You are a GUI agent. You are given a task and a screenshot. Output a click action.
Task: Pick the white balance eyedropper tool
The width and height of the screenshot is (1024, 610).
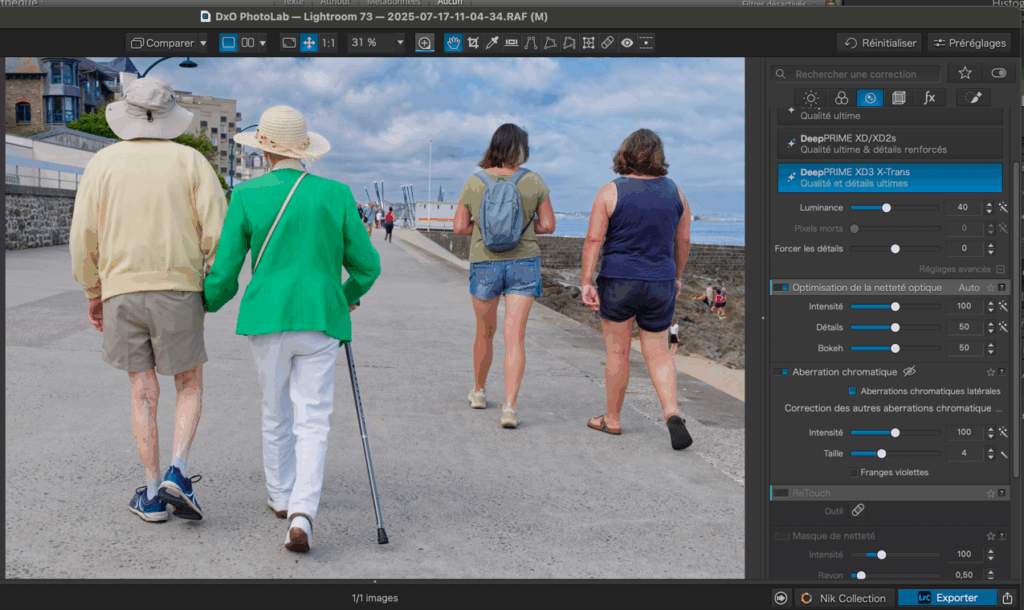pyautogui.click(x=492, y=43)
